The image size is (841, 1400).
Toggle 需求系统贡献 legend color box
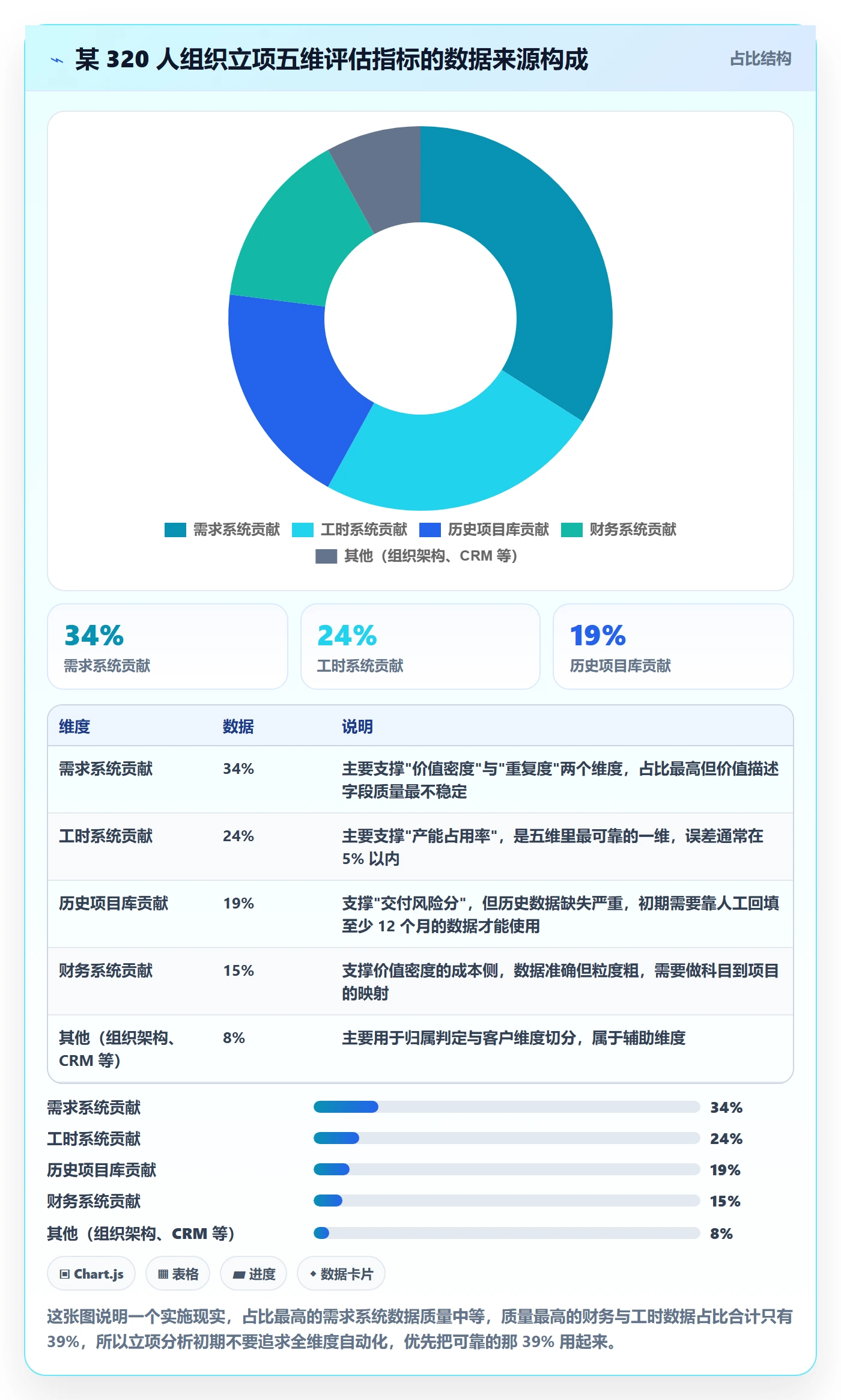click(175, 530)
